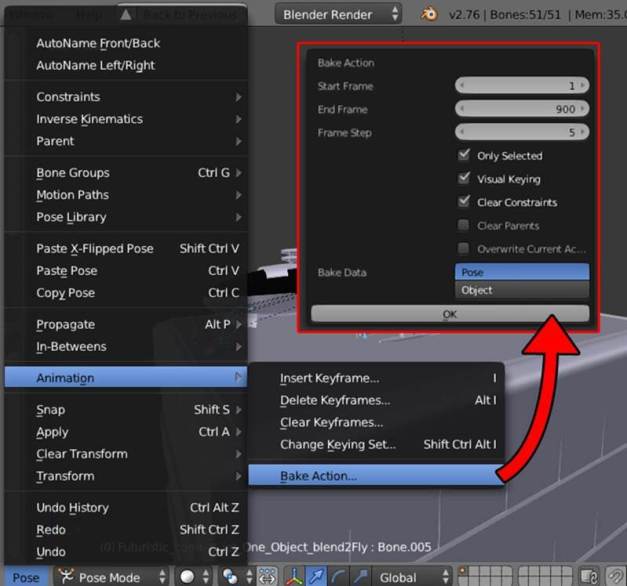Viewport: 627px width, 586px height.
Task: Confirm Bake Action with OK button
Action: point(450,314)
